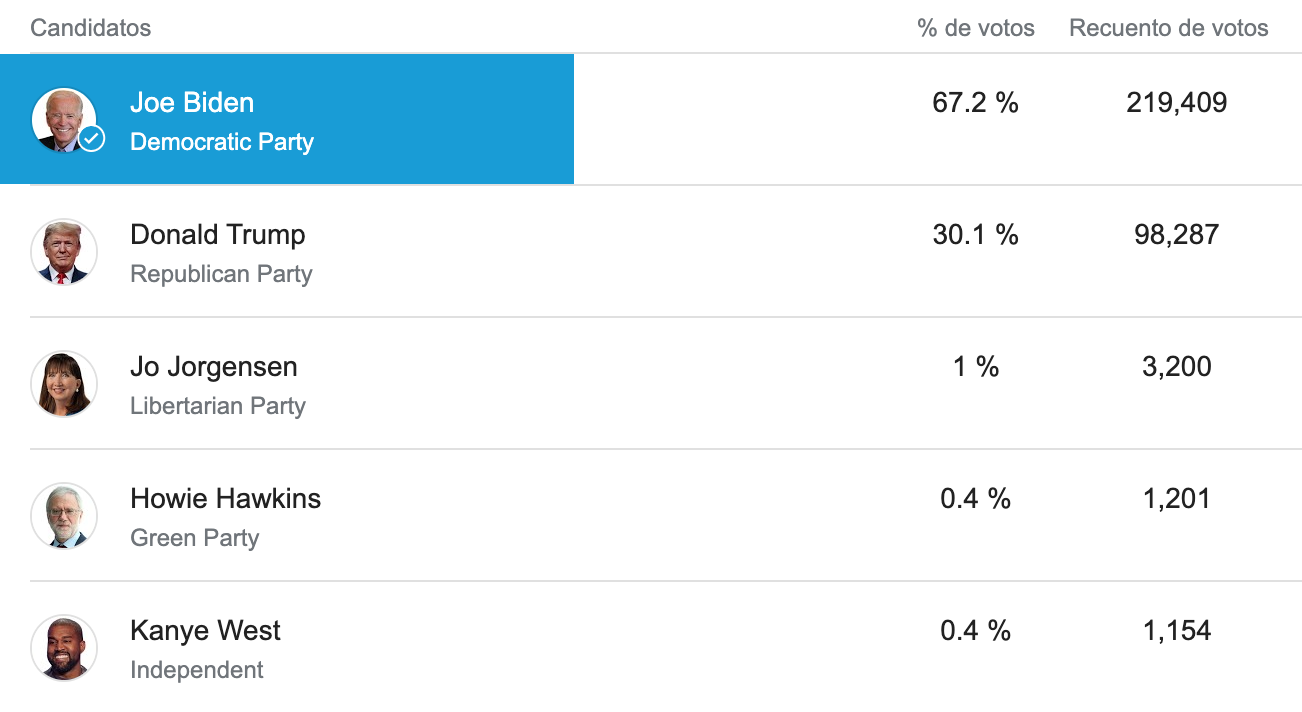Select the Kanye West candidate name
The image size is (1302, 712).
tap(205, 631)
